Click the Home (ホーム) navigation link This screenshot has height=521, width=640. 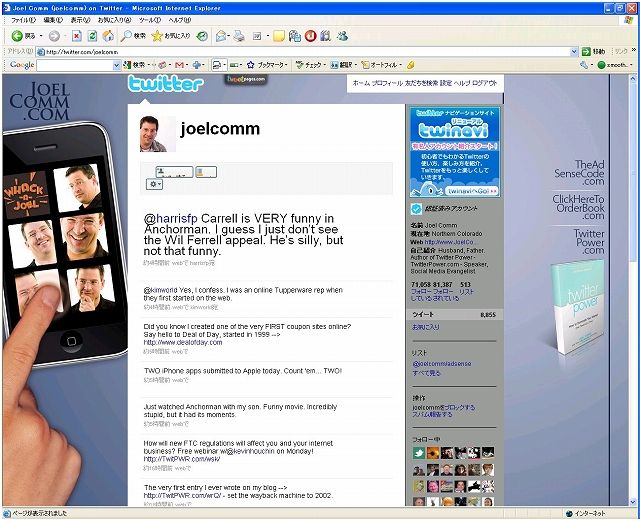(361, 83)
